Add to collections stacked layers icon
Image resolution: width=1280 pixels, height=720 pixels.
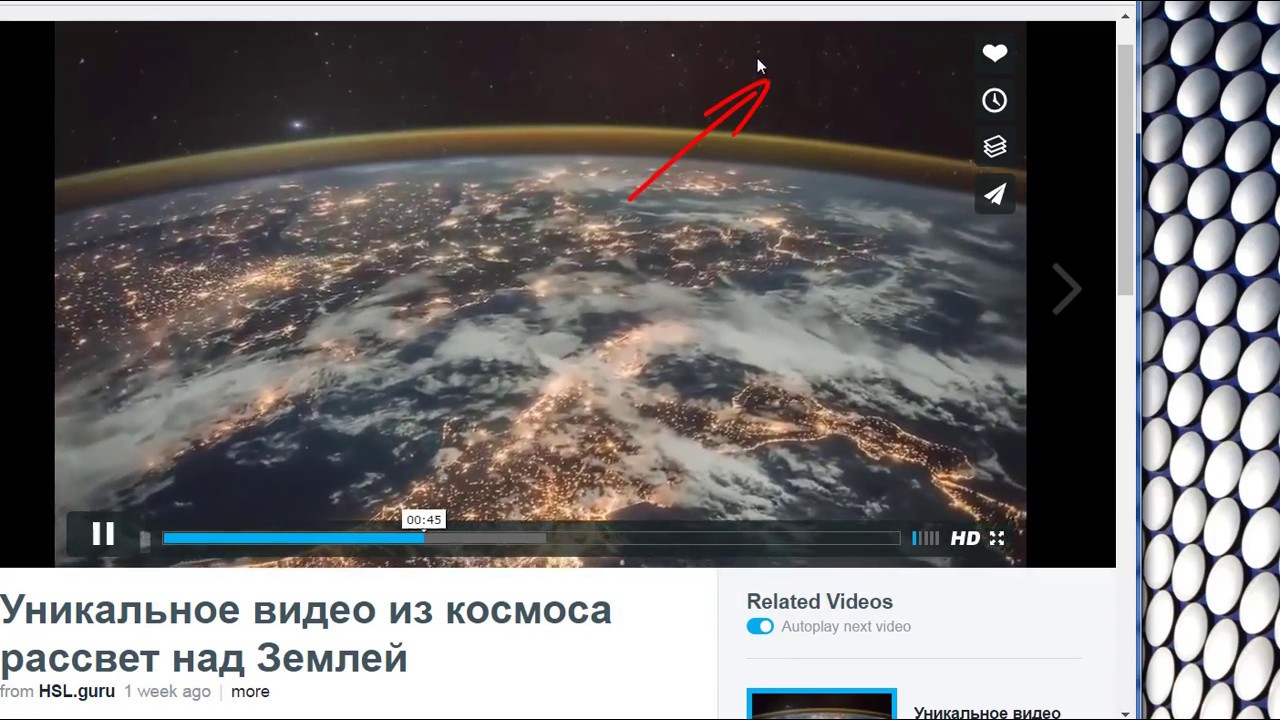[x=994, y=147]
